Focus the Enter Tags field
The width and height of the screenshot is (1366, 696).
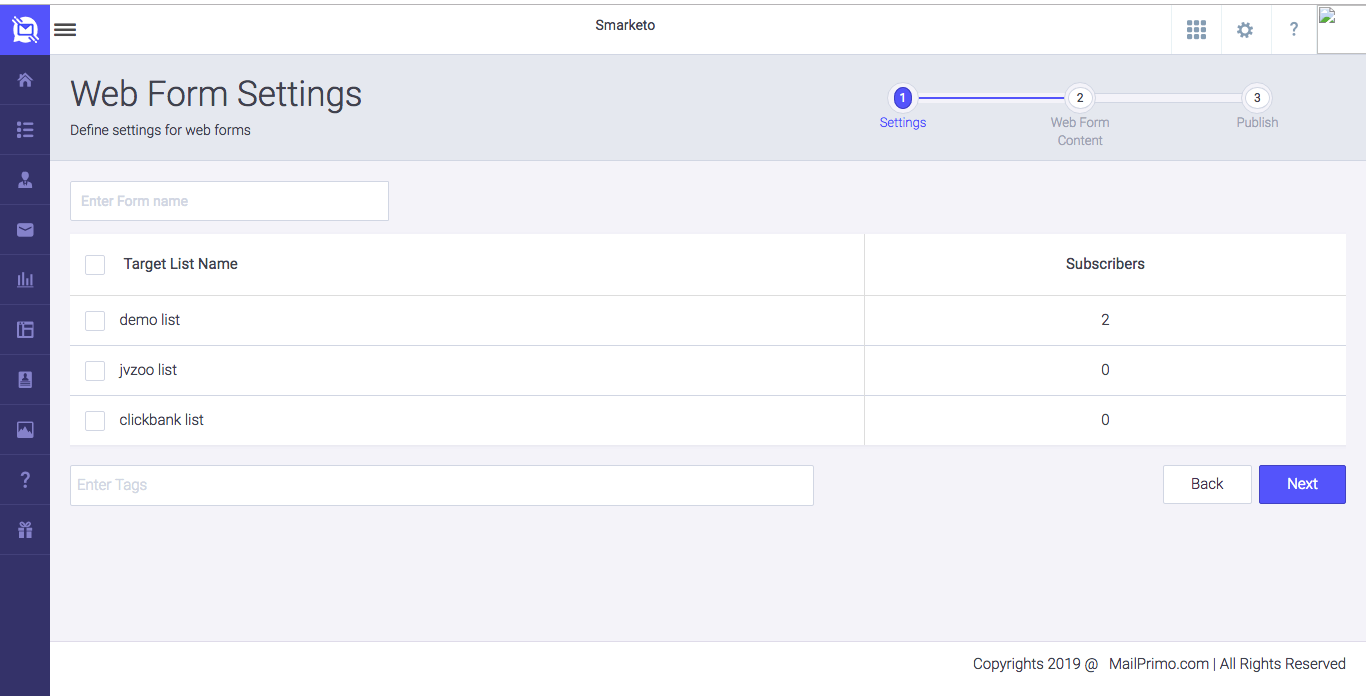(442, 485)
